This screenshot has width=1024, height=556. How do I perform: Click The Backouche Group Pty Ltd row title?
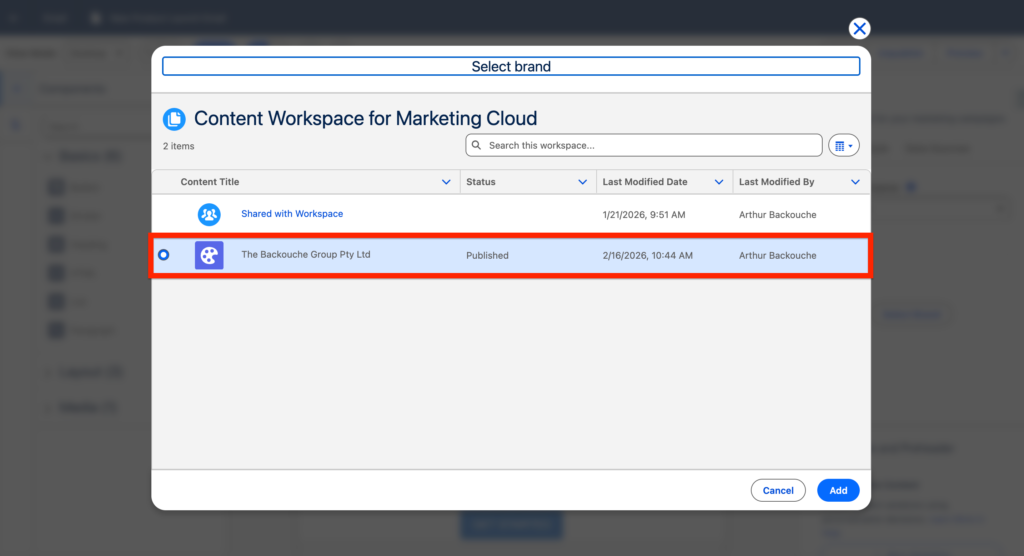pos(306,255)
